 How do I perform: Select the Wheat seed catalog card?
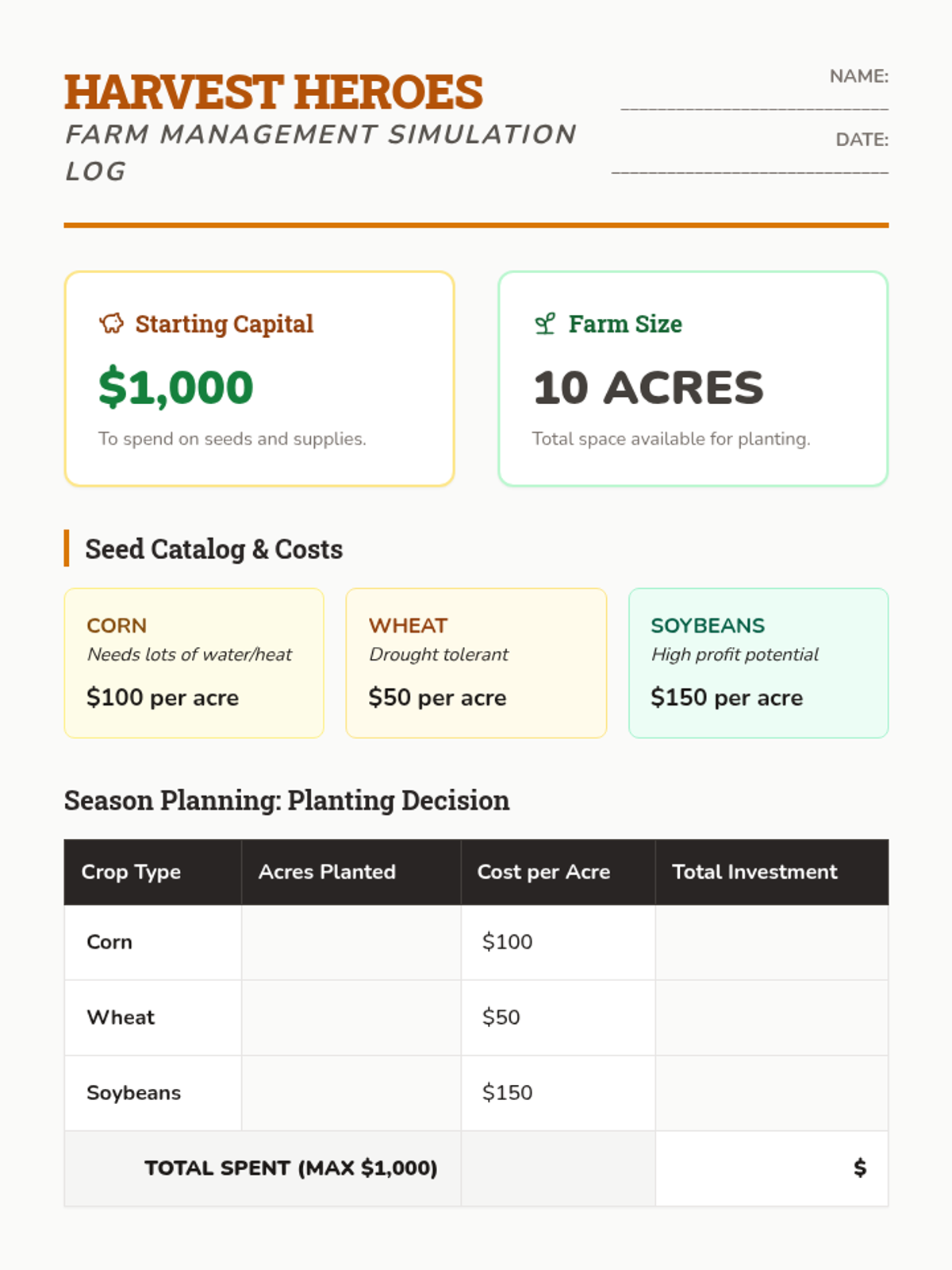(x=476, y=663)
